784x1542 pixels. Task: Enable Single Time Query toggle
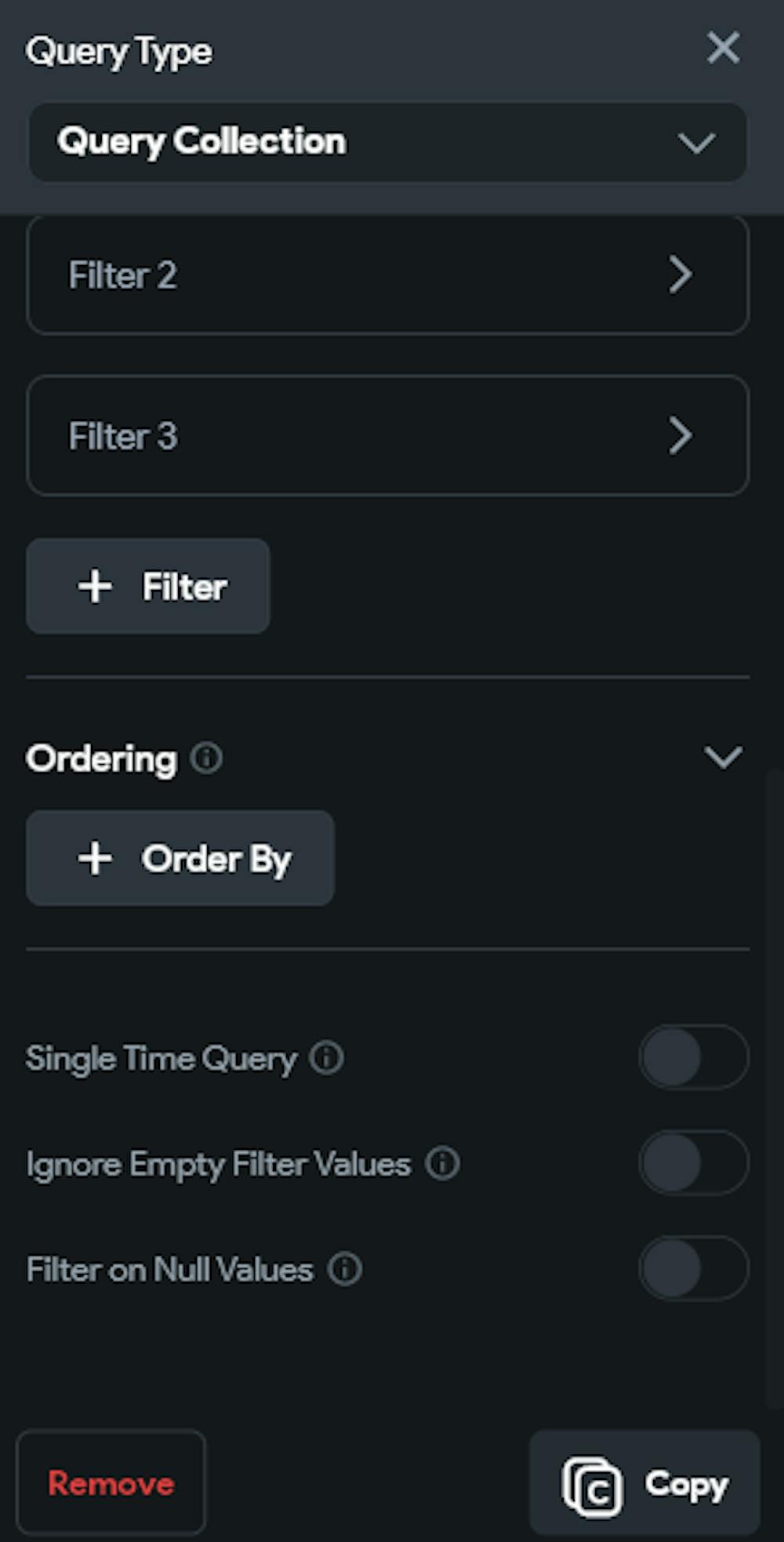click(x=693, y=1057)
